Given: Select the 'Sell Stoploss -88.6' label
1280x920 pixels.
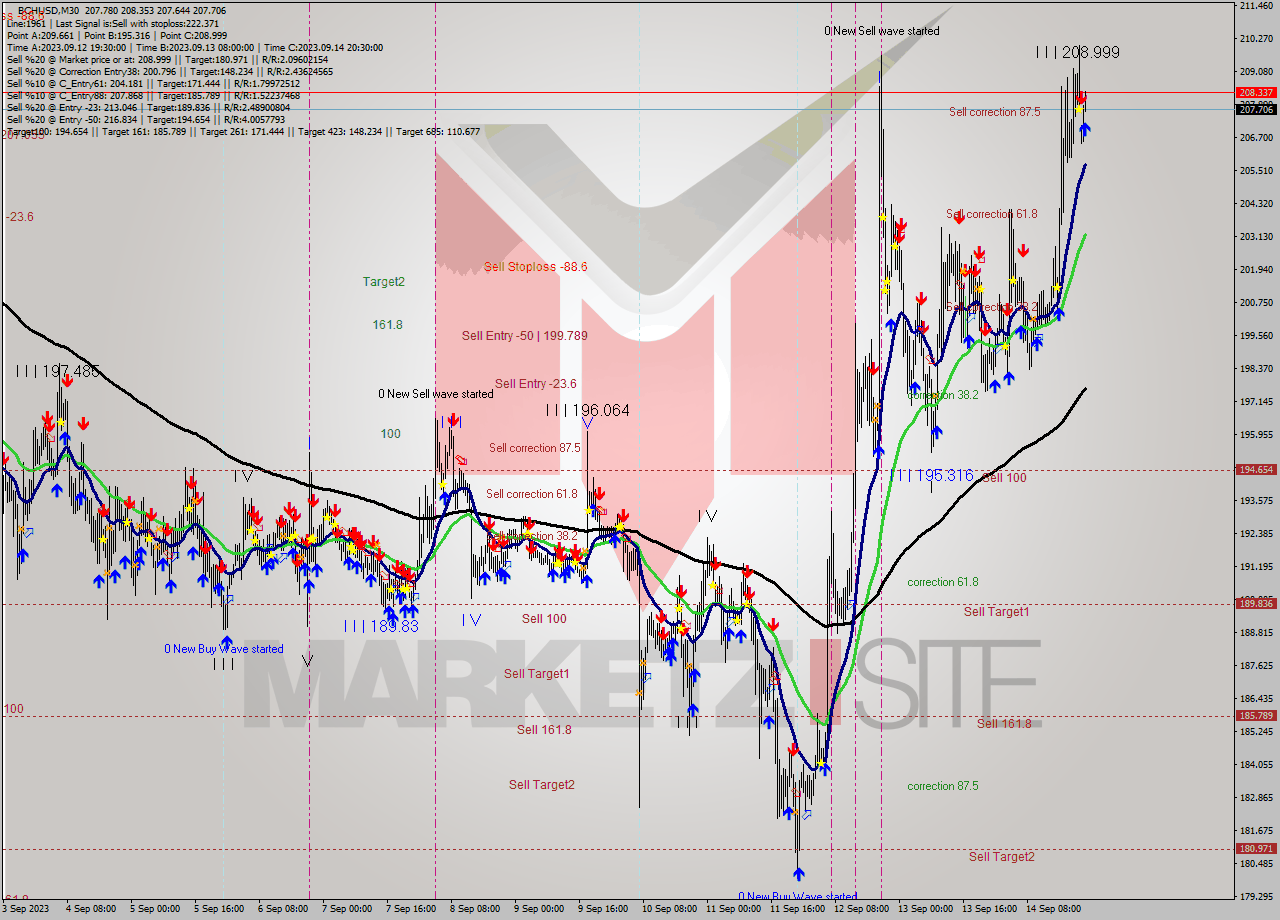Looking at the screenshot, I should click(535, 267).
